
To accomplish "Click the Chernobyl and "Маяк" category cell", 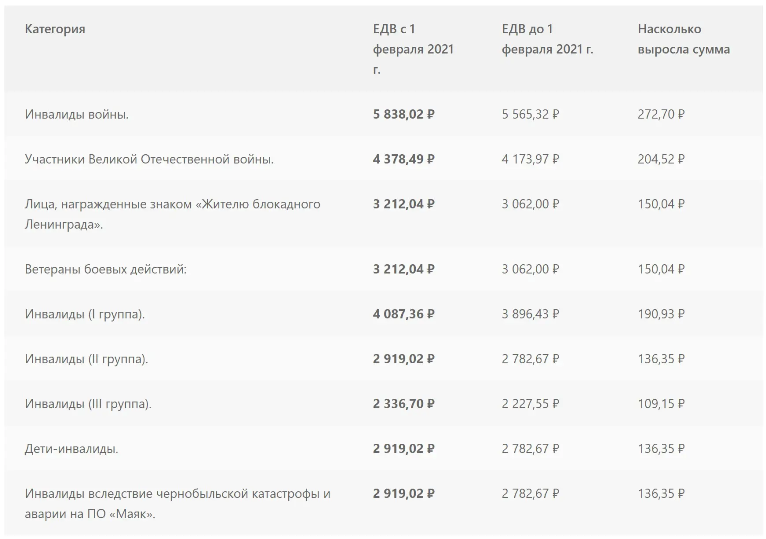I will pos(177,504).
